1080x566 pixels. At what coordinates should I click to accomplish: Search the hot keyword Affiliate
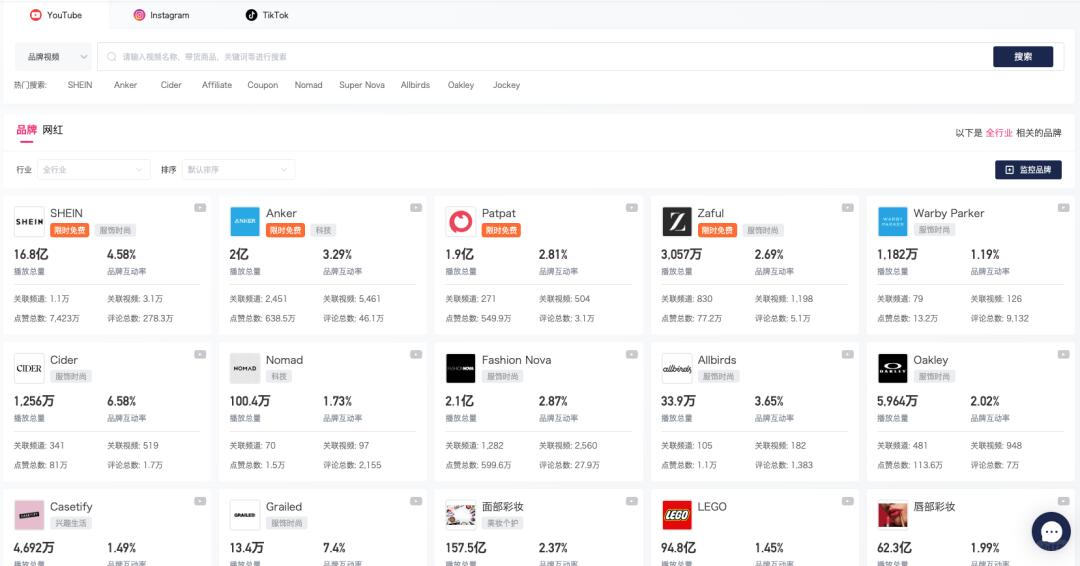217,85
